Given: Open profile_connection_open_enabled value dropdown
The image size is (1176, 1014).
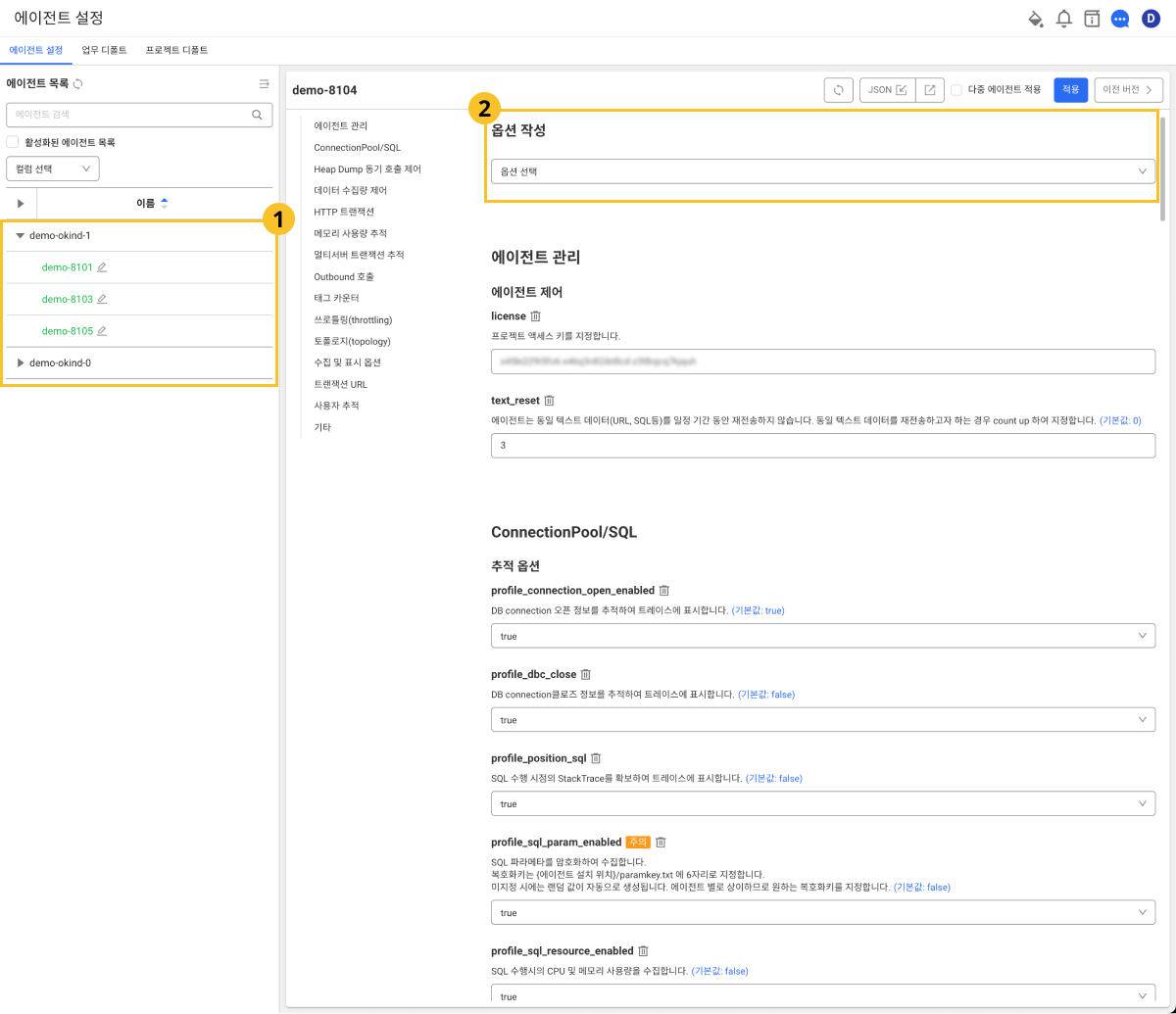Looking at the screenshot, I should (823, 636).
